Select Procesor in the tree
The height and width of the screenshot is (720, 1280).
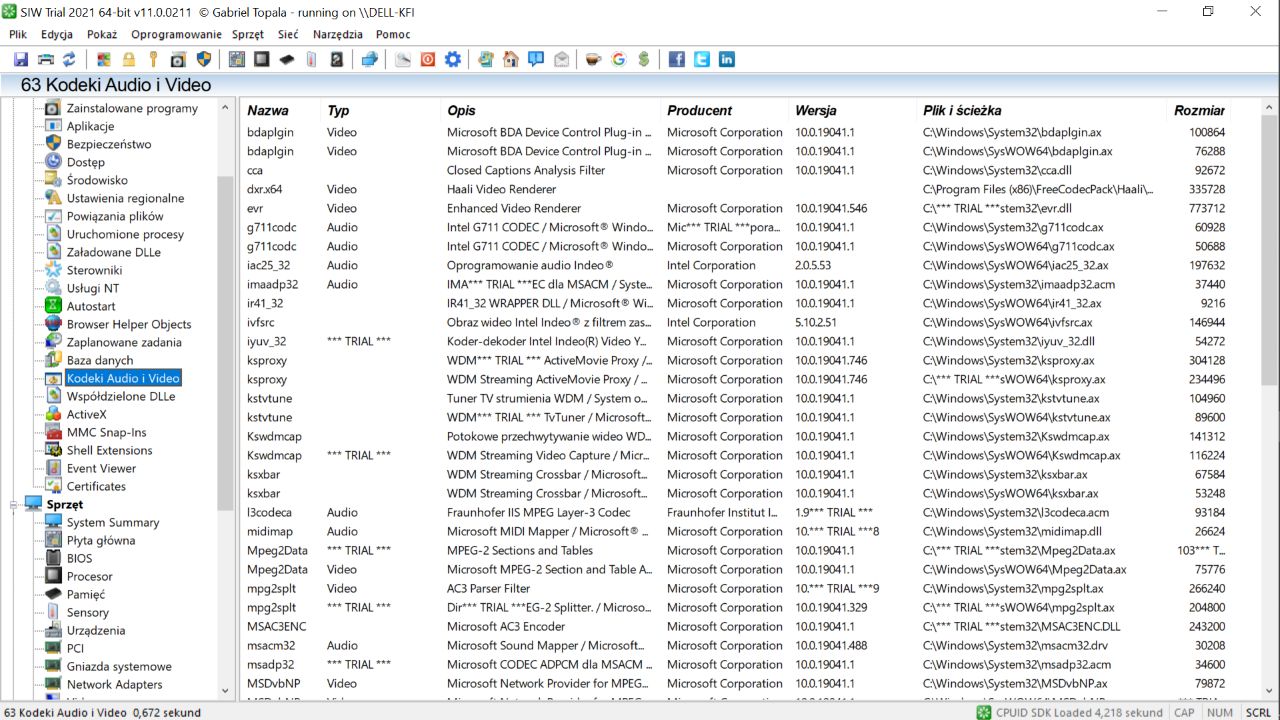pyautogui.click(x=90, y=576)
